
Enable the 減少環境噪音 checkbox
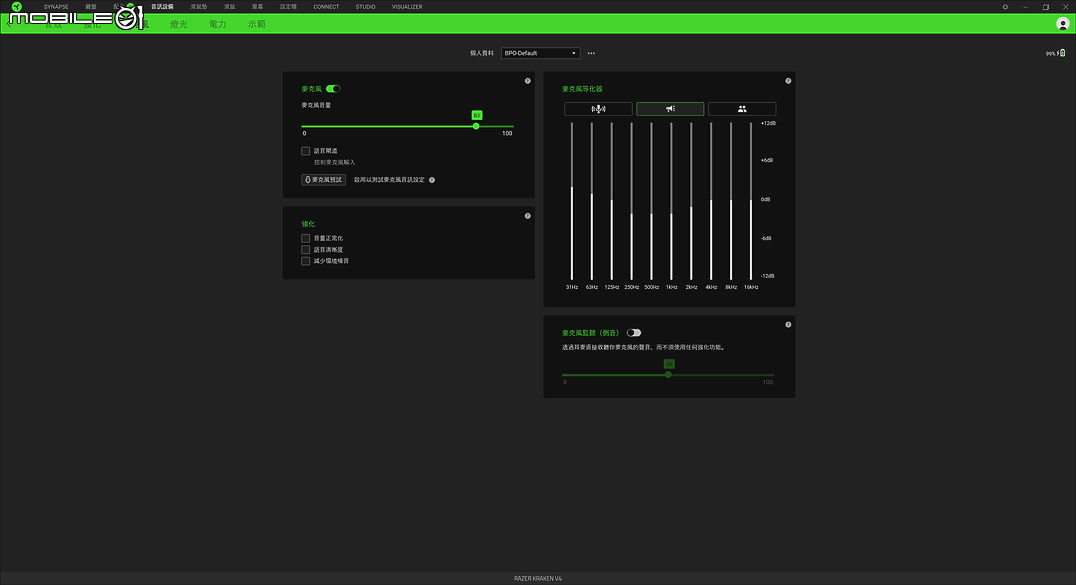point(305,261)
